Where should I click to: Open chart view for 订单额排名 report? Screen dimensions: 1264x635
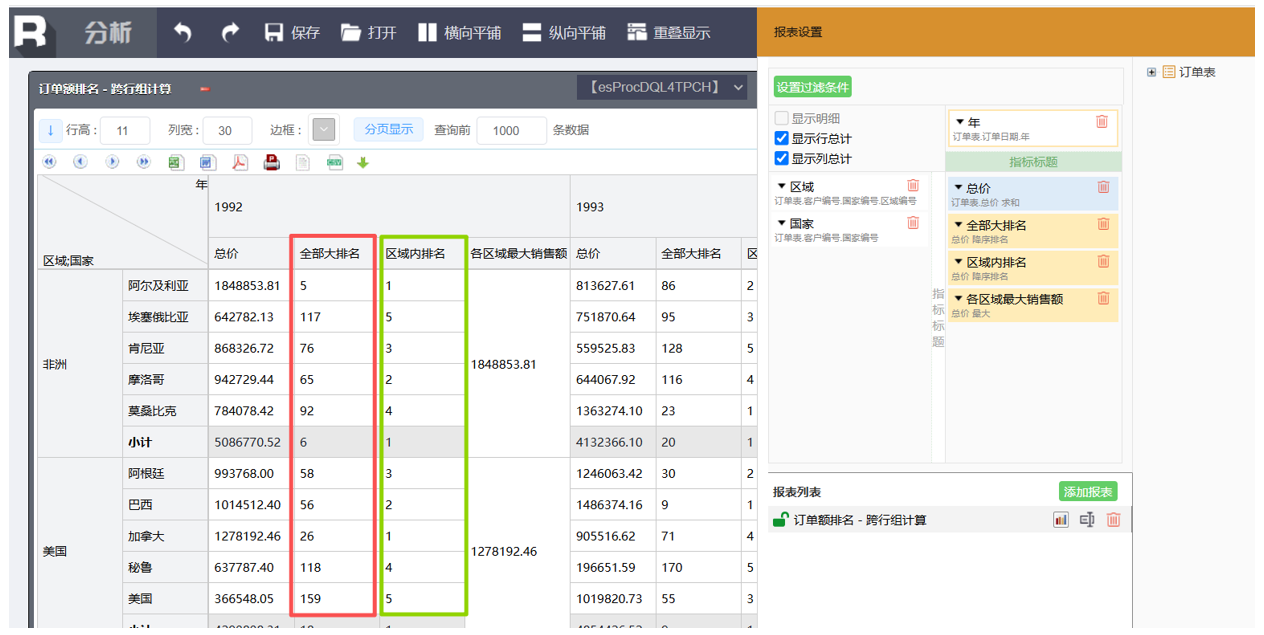point(1061,520)
